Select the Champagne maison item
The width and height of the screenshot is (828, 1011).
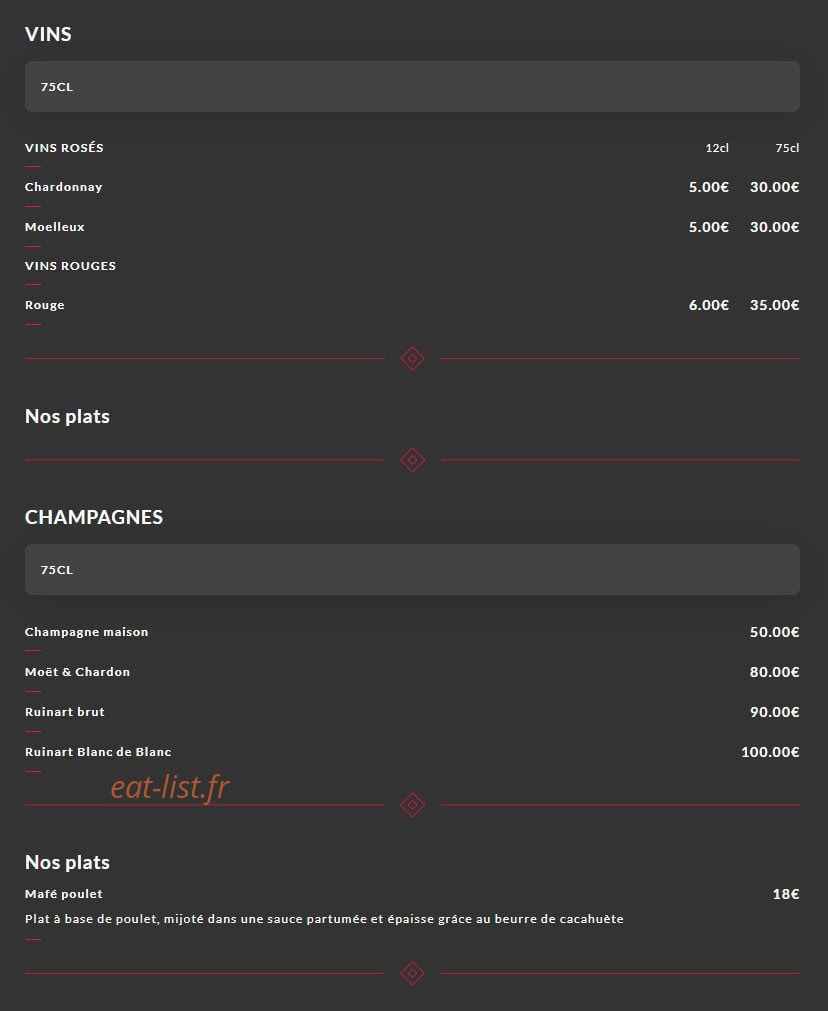86,632
